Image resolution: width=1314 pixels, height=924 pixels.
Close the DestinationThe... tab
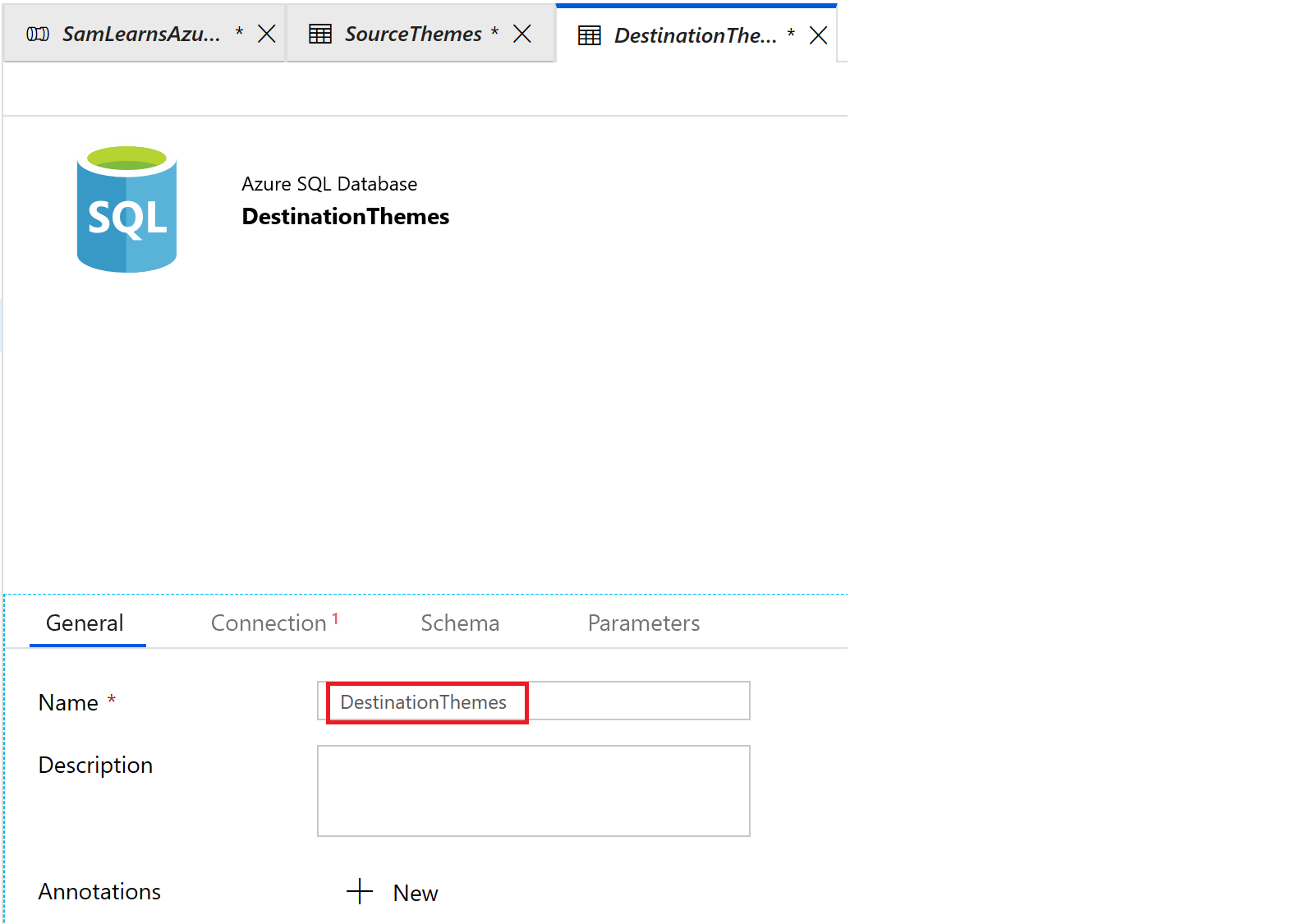(818, 35)
